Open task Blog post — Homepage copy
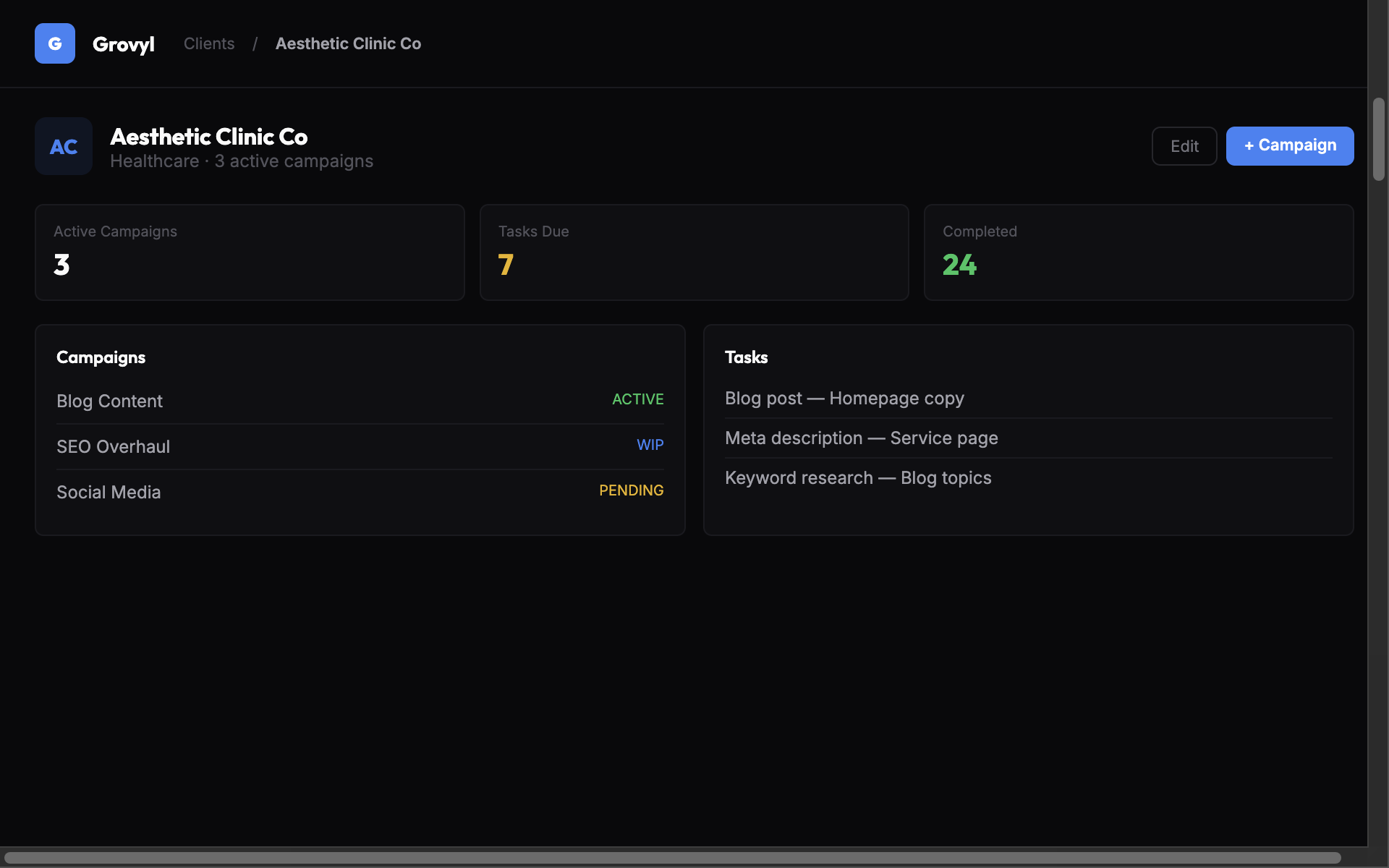 1029,399
